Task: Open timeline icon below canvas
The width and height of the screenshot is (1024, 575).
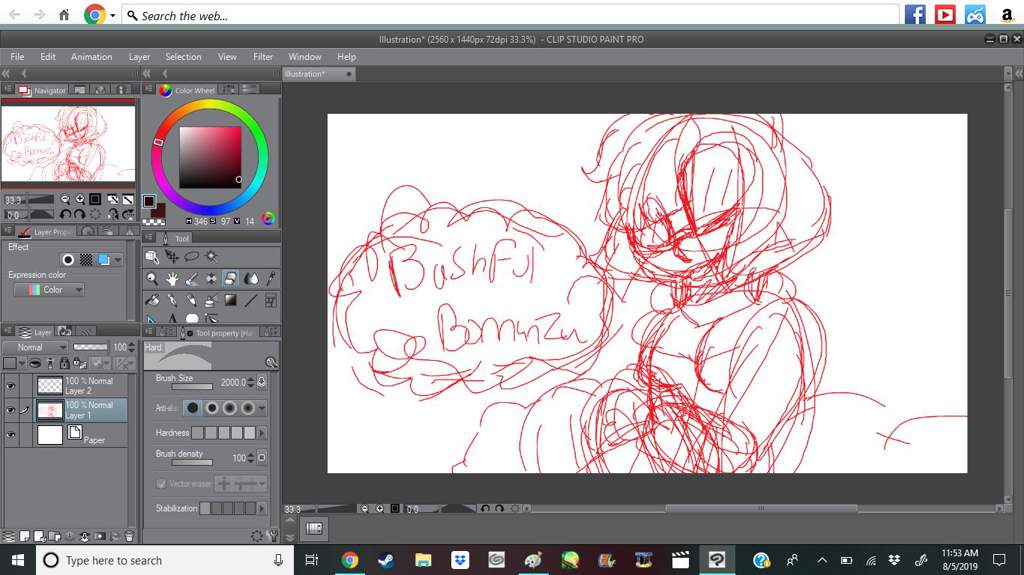Action: (x=314, y=529)
